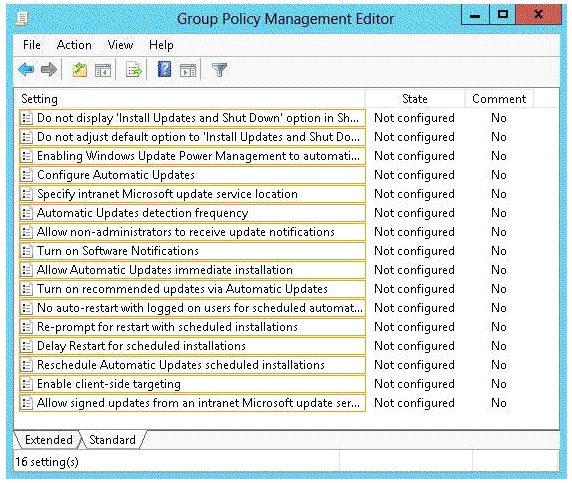Click the Export List toolbar icon
The image size is (572, 483).
tap(134, 69)
